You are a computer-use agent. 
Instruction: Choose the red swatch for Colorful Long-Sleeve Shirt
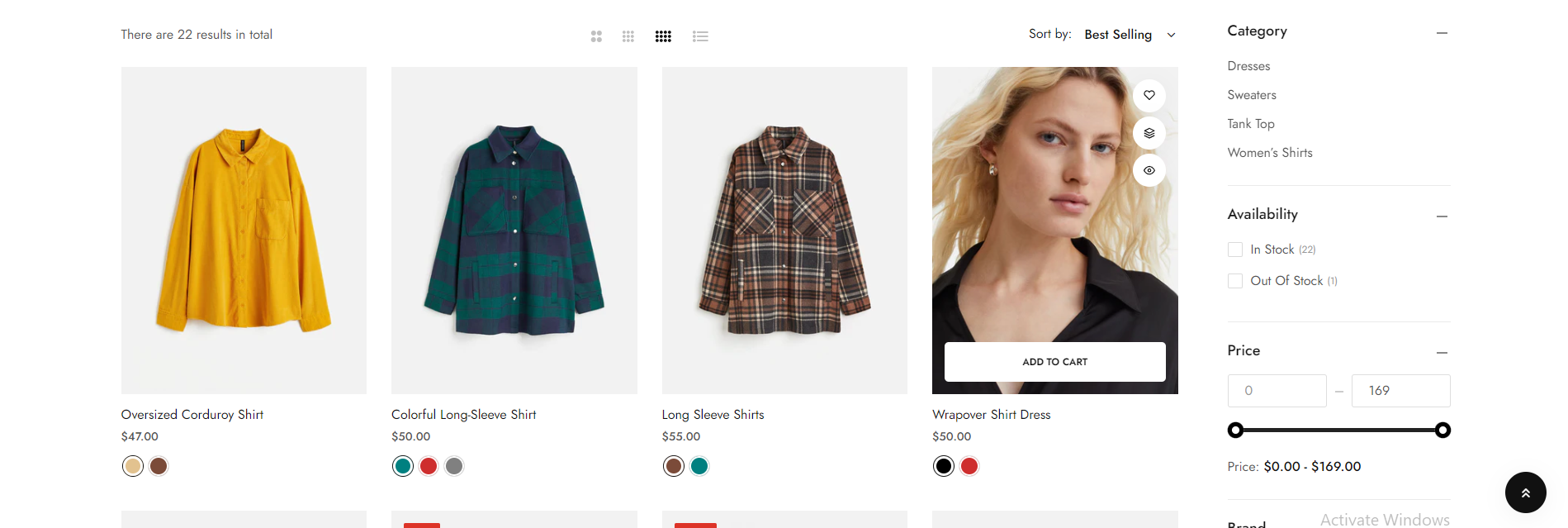[429, 466]
